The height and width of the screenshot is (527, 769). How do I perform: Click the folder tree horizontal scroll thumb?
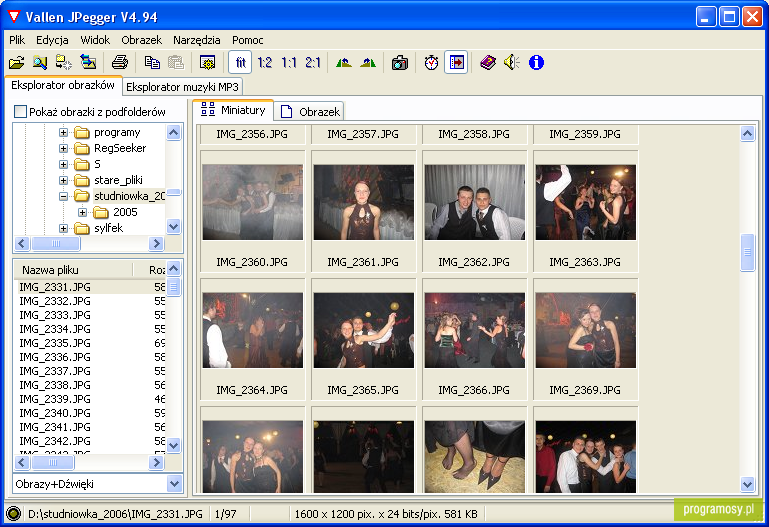(x=55, y=243)
